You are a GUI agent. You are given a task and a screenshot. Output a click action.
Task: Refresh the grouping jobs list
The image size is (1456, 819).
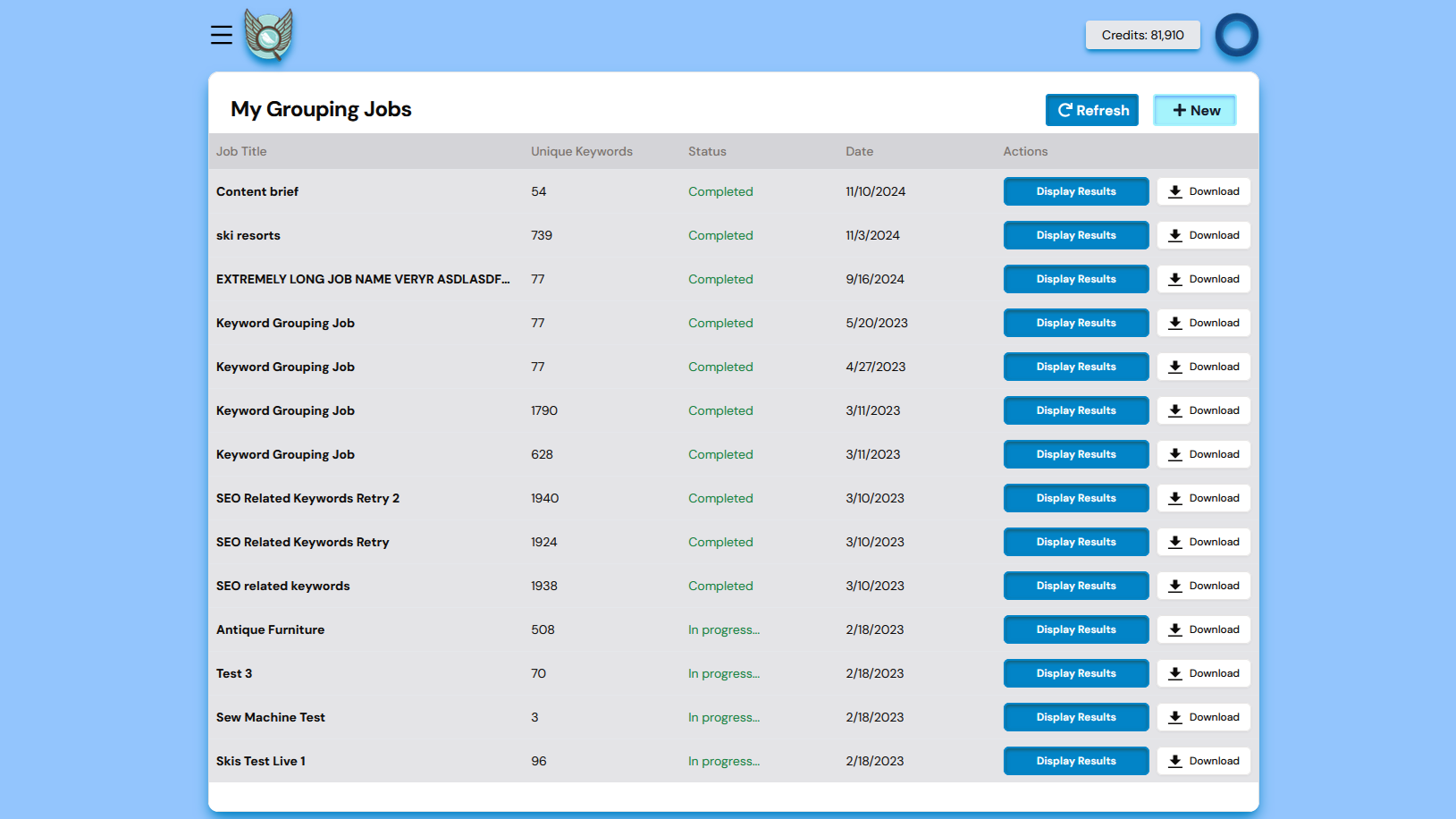[1091, 110]
